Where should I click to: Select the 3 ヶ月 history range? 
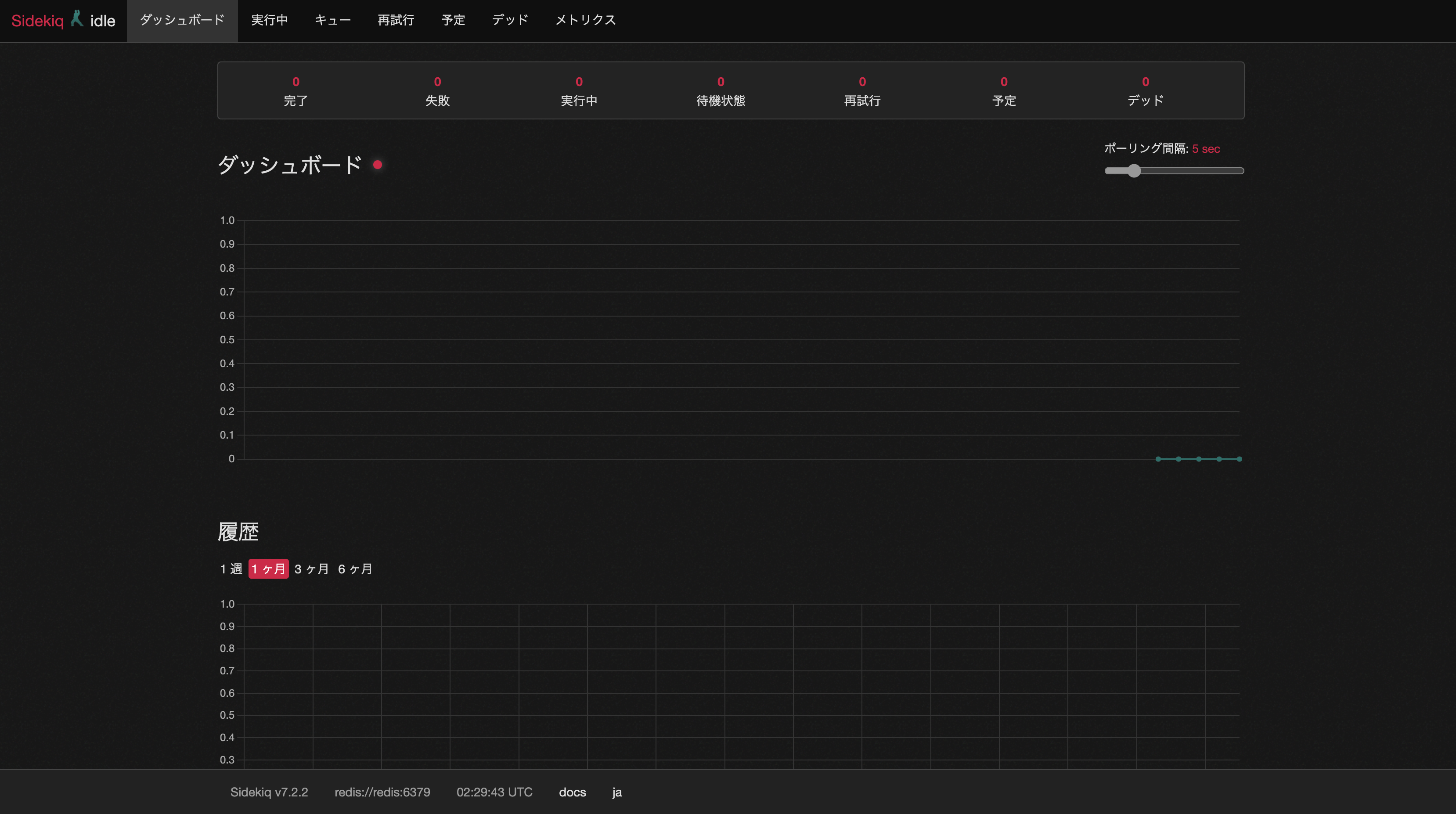coord(311,569)
